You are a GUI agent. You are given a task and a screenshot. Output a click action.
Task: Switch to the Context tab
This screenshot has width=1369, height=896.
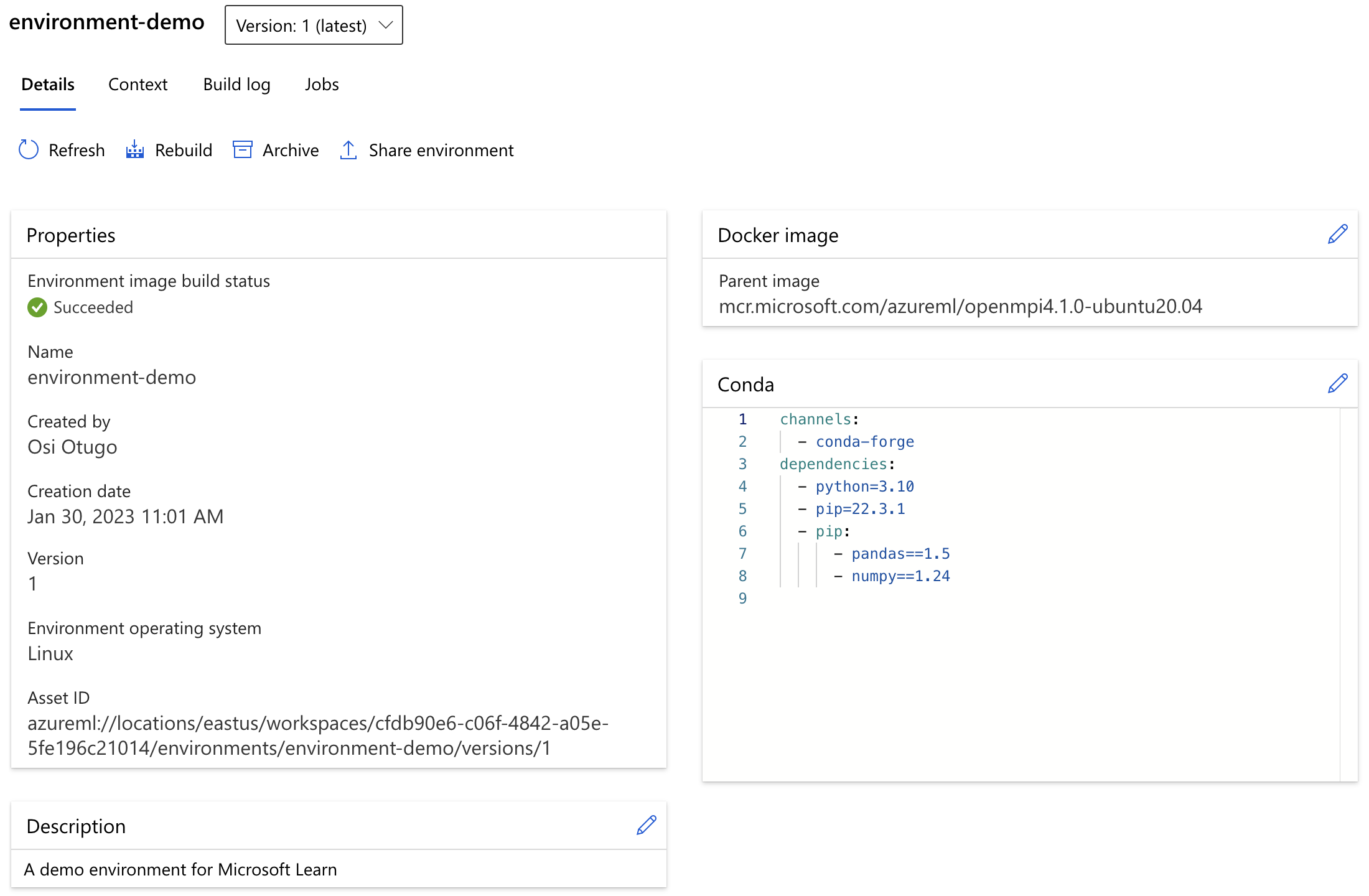pyautogui.click(x=138, y=84)
